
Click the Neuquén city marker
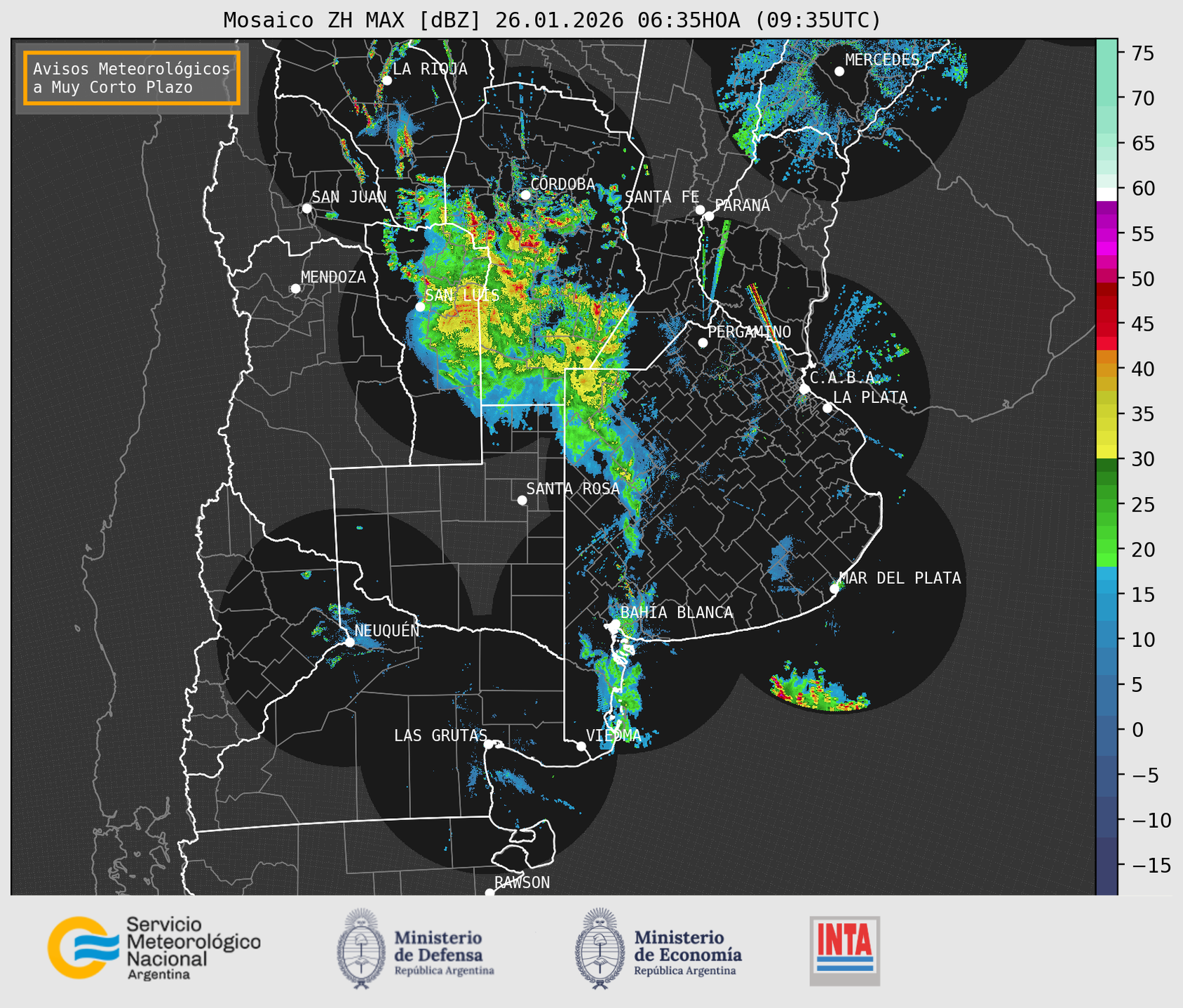click(x=349, y=642)
